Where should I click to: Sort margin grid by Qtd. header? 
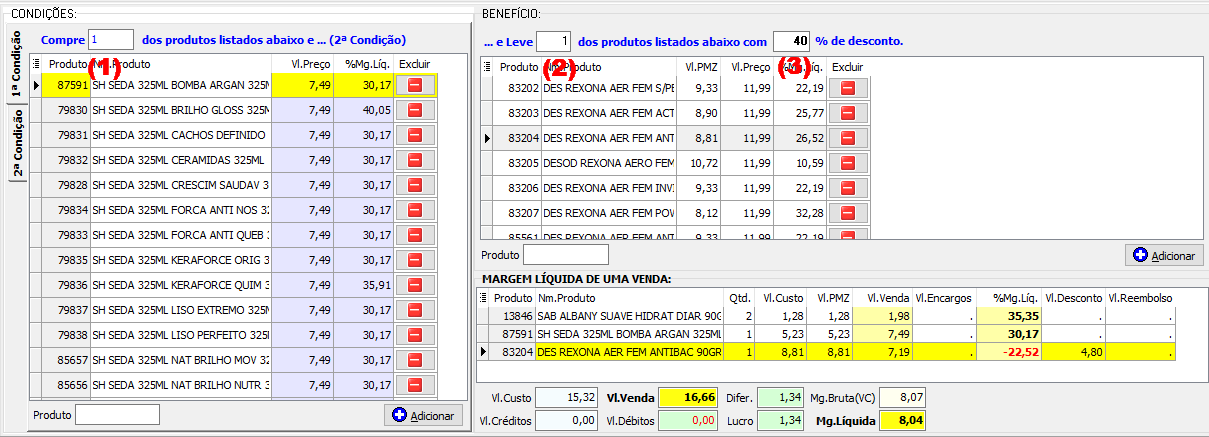point(737,297)
